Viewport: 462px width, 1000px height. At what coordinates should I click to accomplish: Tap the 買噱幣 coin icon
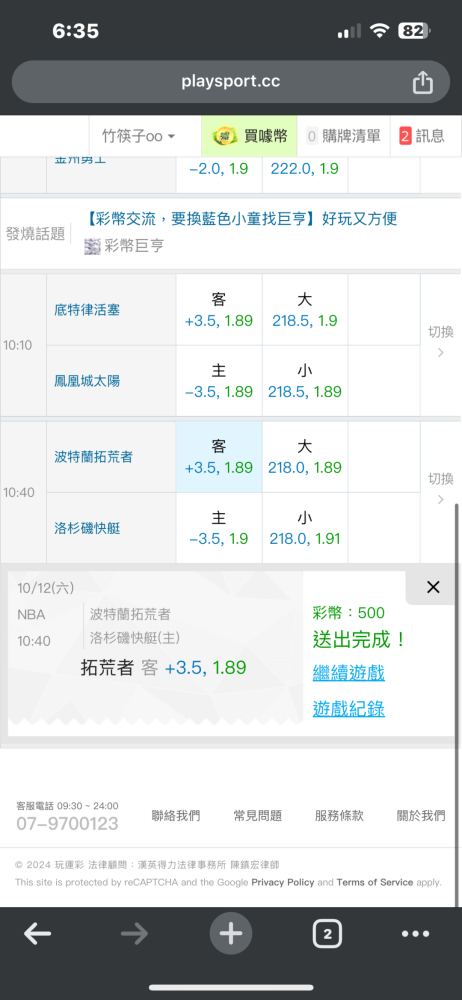(x=222, y=136)
